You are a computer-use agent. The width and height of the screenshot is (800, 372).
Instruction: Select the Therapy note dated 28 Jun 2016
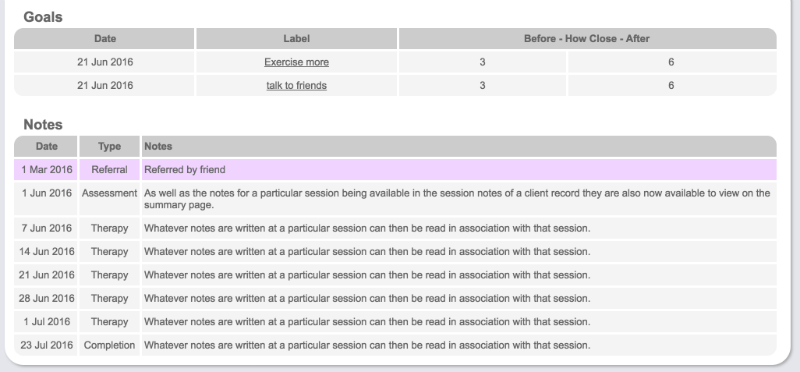395,299
